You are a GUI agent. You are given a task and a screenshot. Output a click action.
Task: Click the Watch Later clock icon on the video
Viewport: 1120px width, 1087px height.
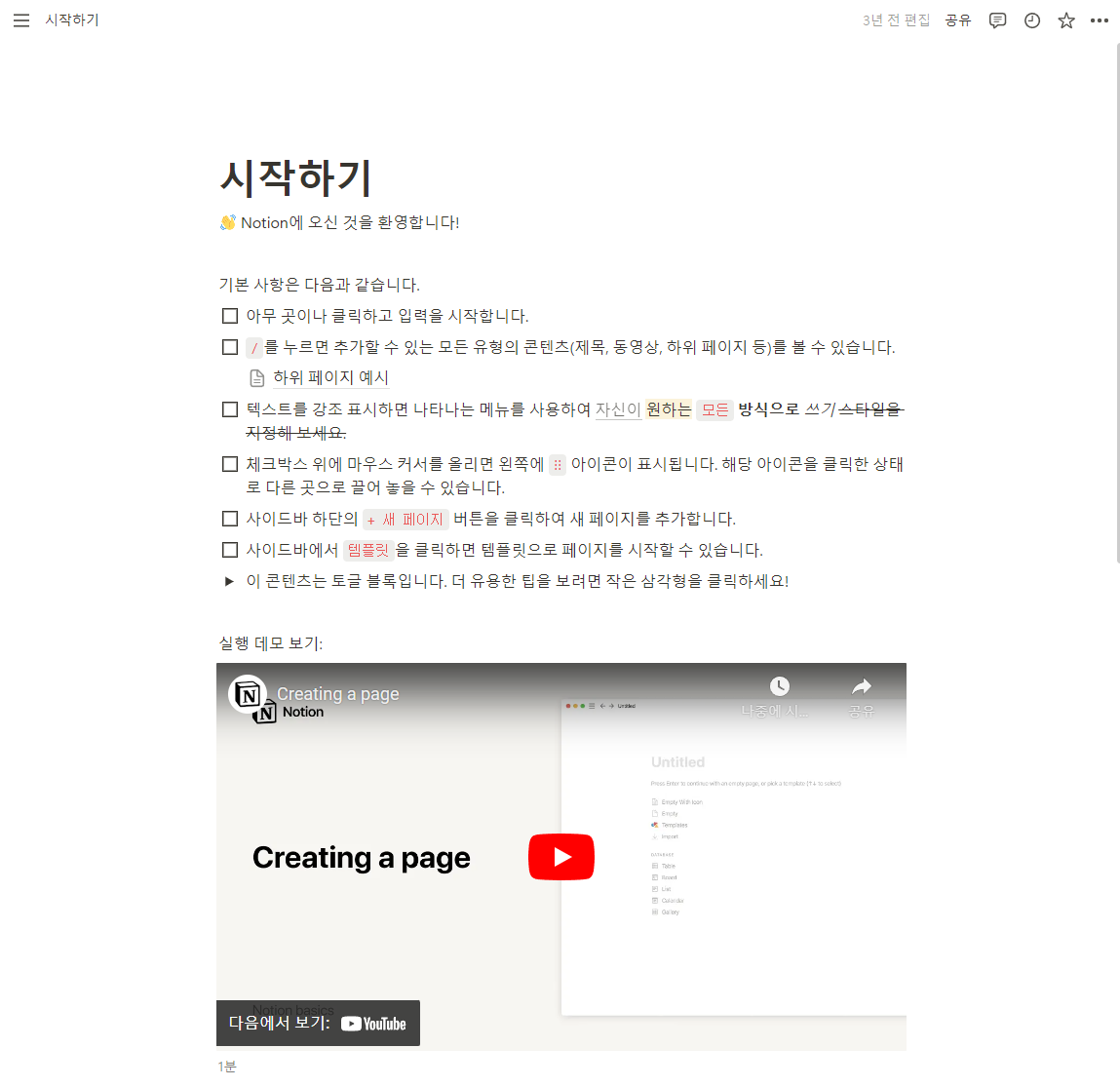[780, 685]
